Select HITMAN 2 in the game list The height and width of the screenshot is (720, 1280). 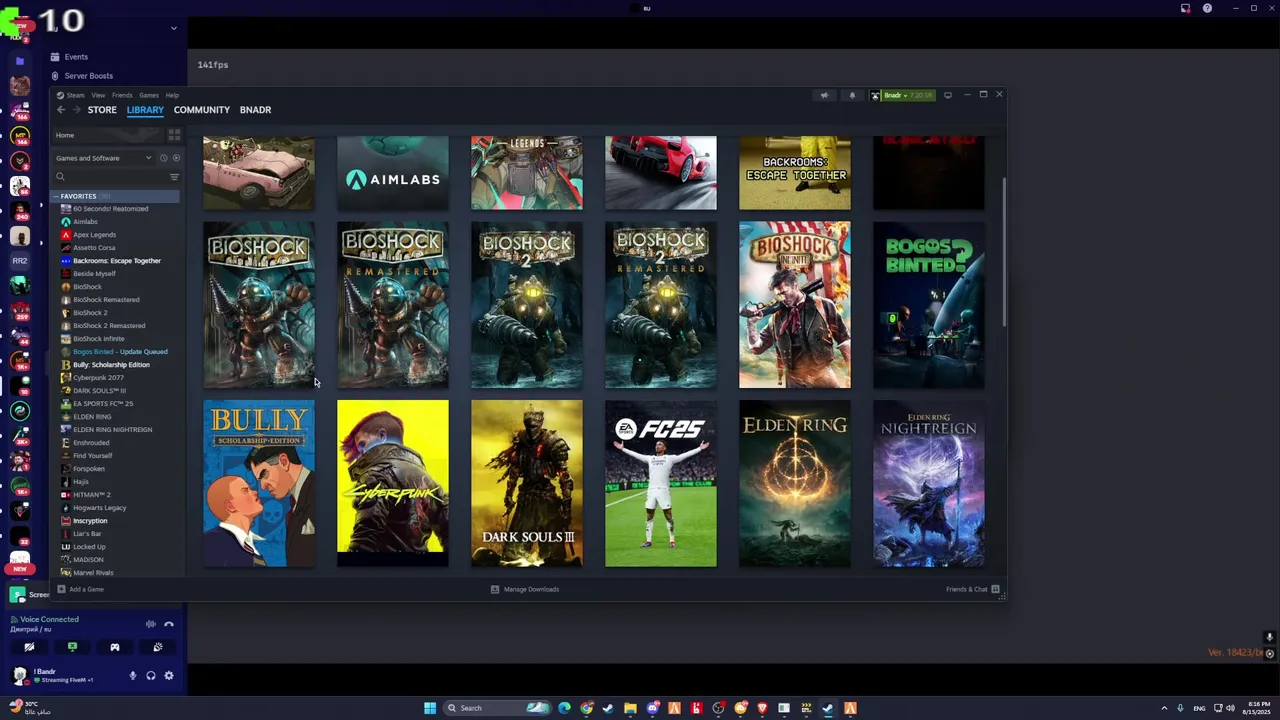92,495
